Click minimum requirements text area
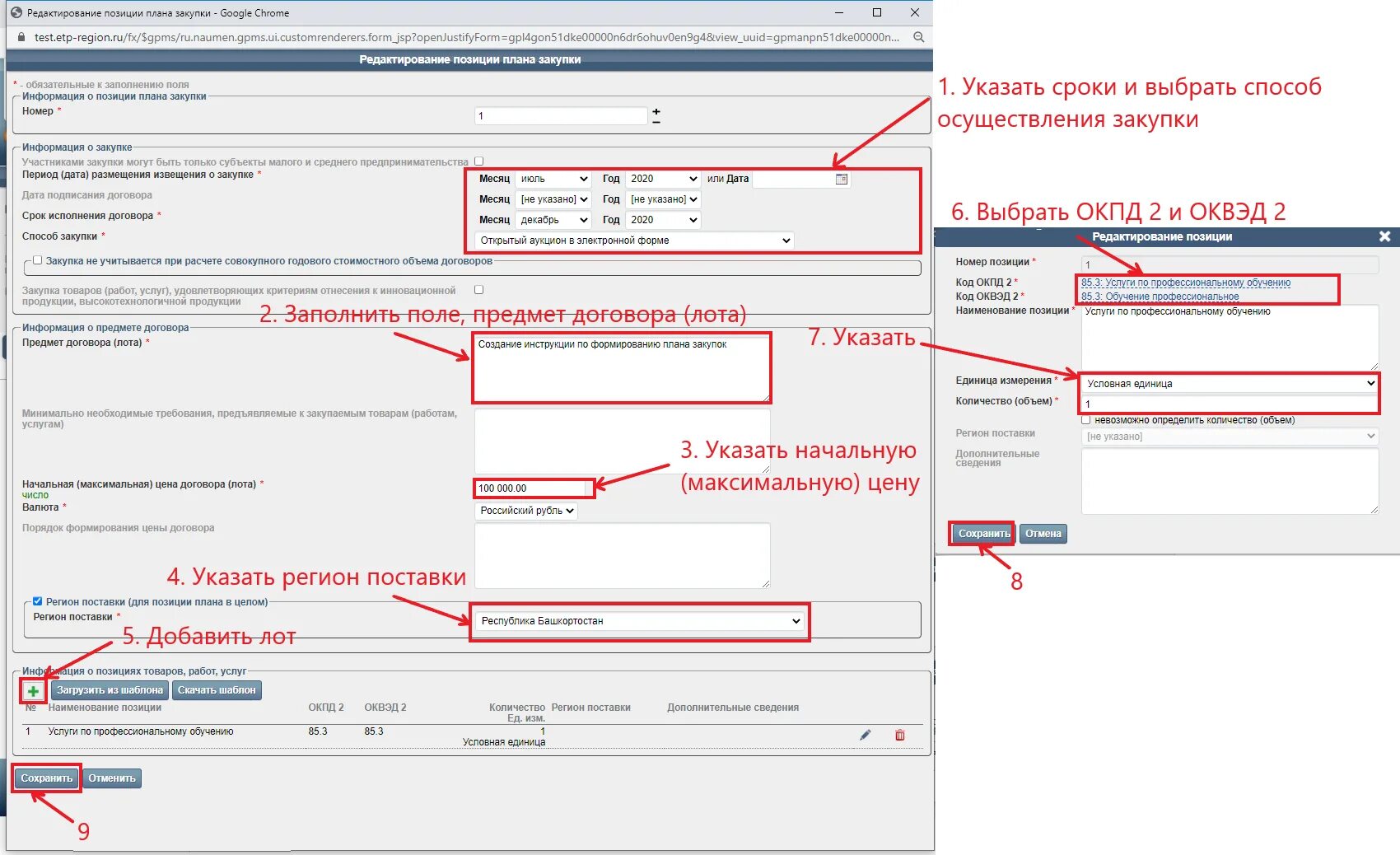The width and height of the screenshot is (1400, 855). [622, 441]
